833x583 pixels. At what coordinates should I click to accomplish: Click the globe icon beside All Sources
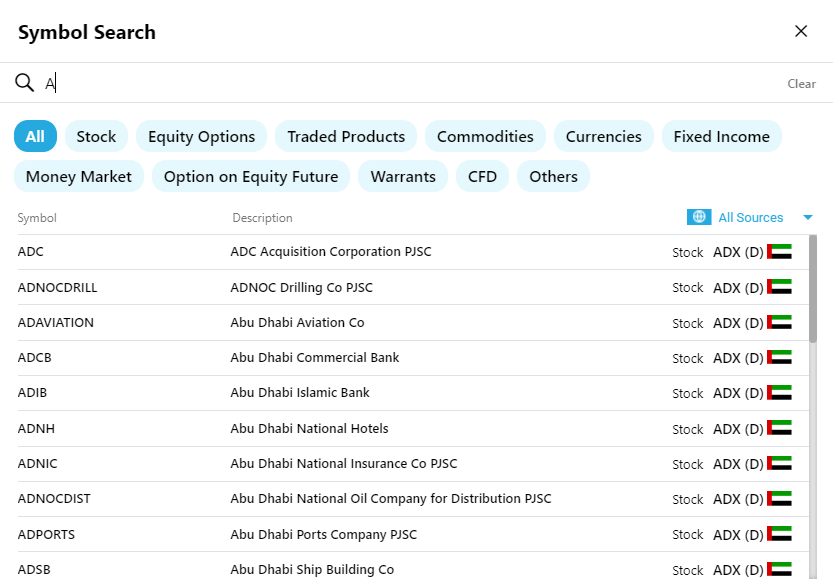point(699,217)
